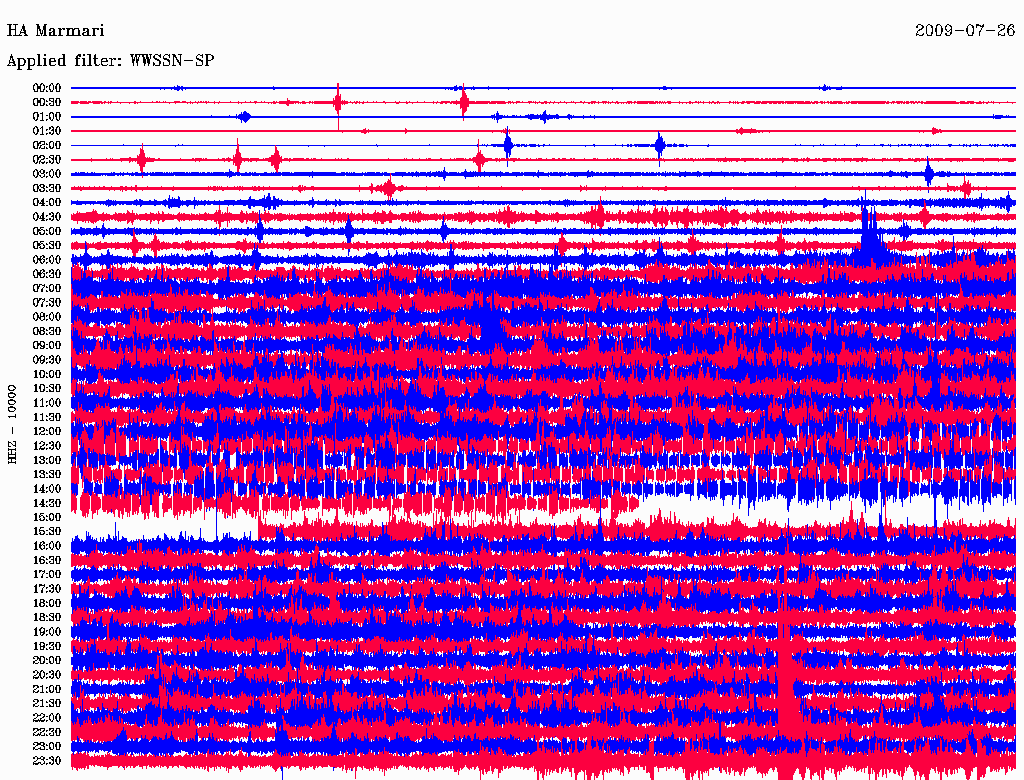
Task: Click the 13:30 time label
Action: coord(47,475)
